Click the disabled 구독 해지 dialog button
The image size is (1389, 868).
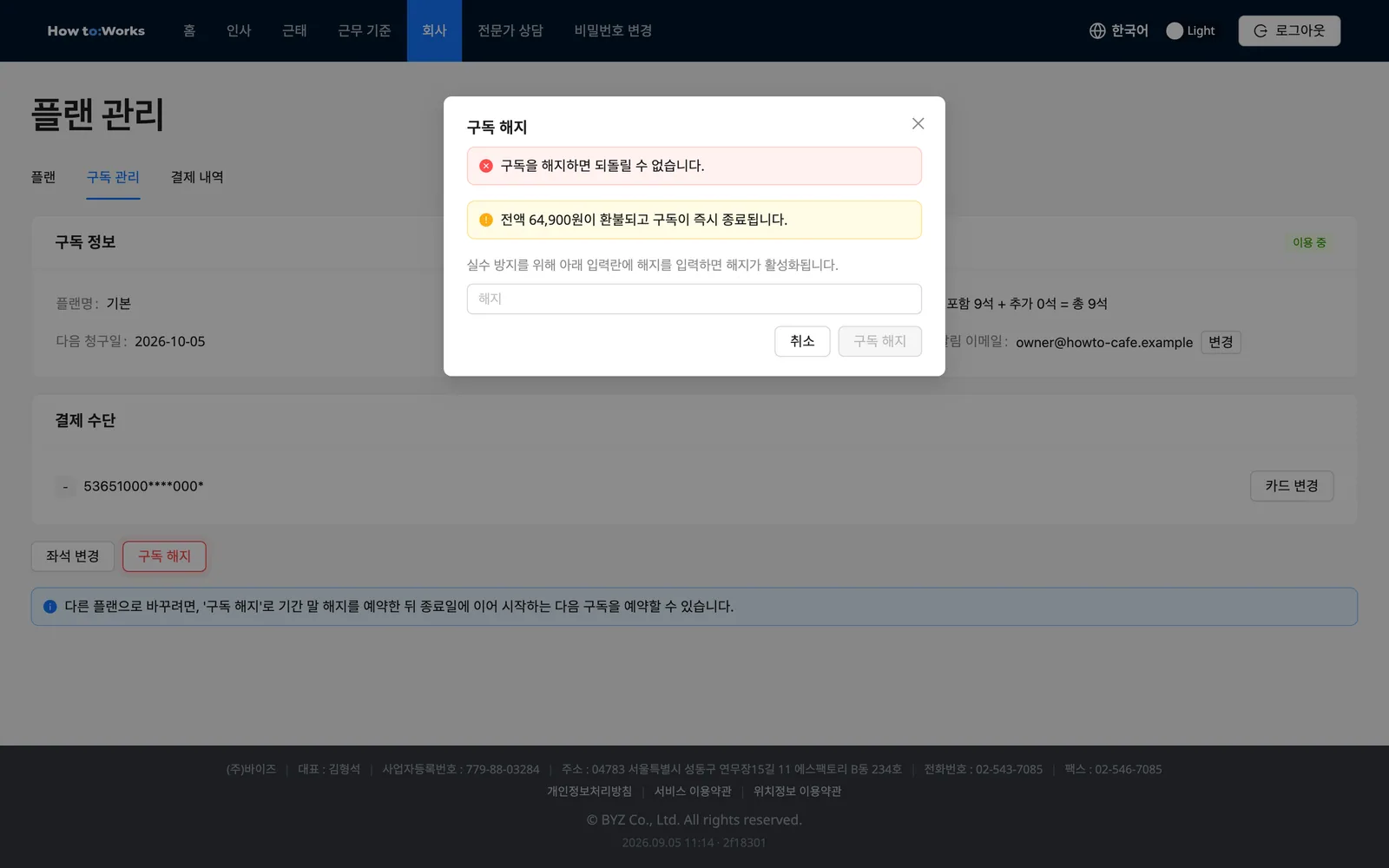coord(879,341)
